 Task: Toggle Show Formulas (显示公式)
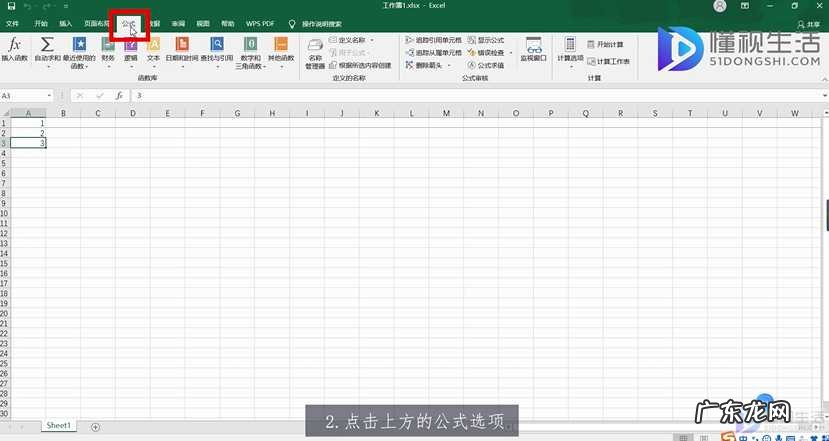pos(486,40)
